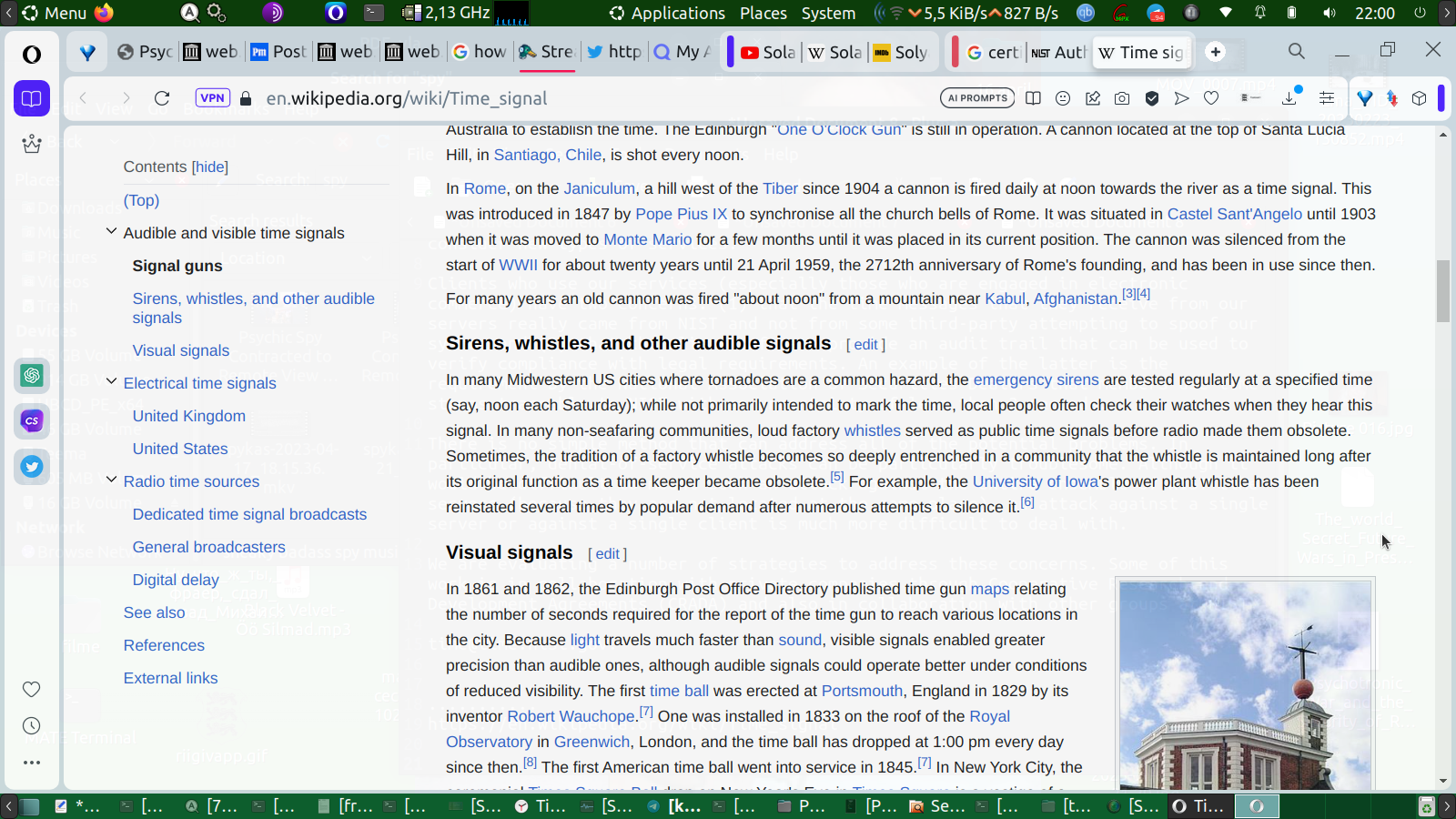This screenshot has width=1456, height=819.
Task: Click the camera snapshot icon in toolbar
Action: (x=1122, y=98)
